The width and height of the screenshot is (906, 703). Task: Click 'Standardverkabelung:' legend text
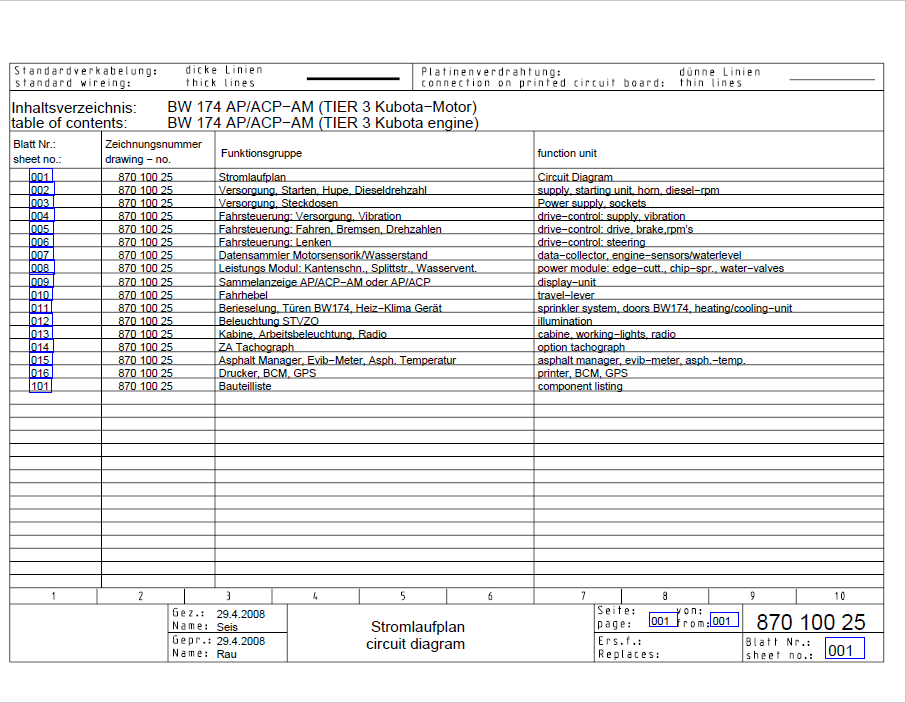click(x=86, y=70)
